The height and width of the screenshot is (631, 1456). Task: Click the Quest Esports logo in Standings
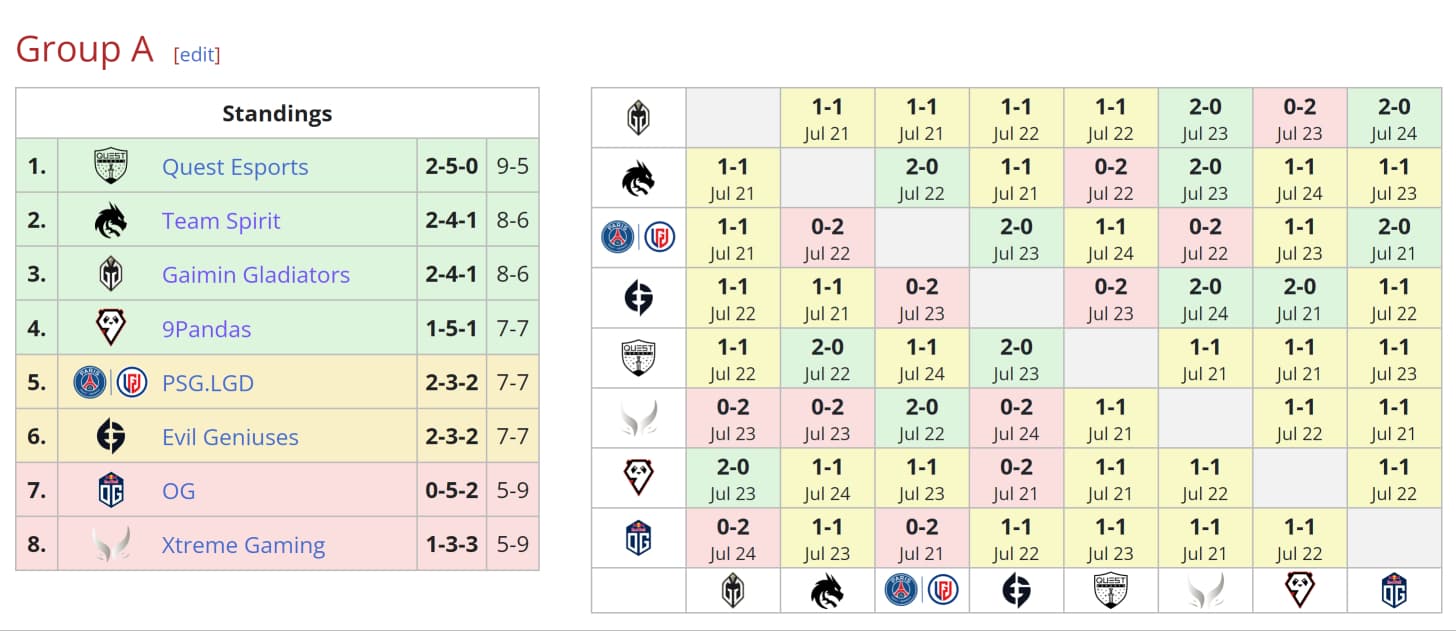[x=110, y=166]
